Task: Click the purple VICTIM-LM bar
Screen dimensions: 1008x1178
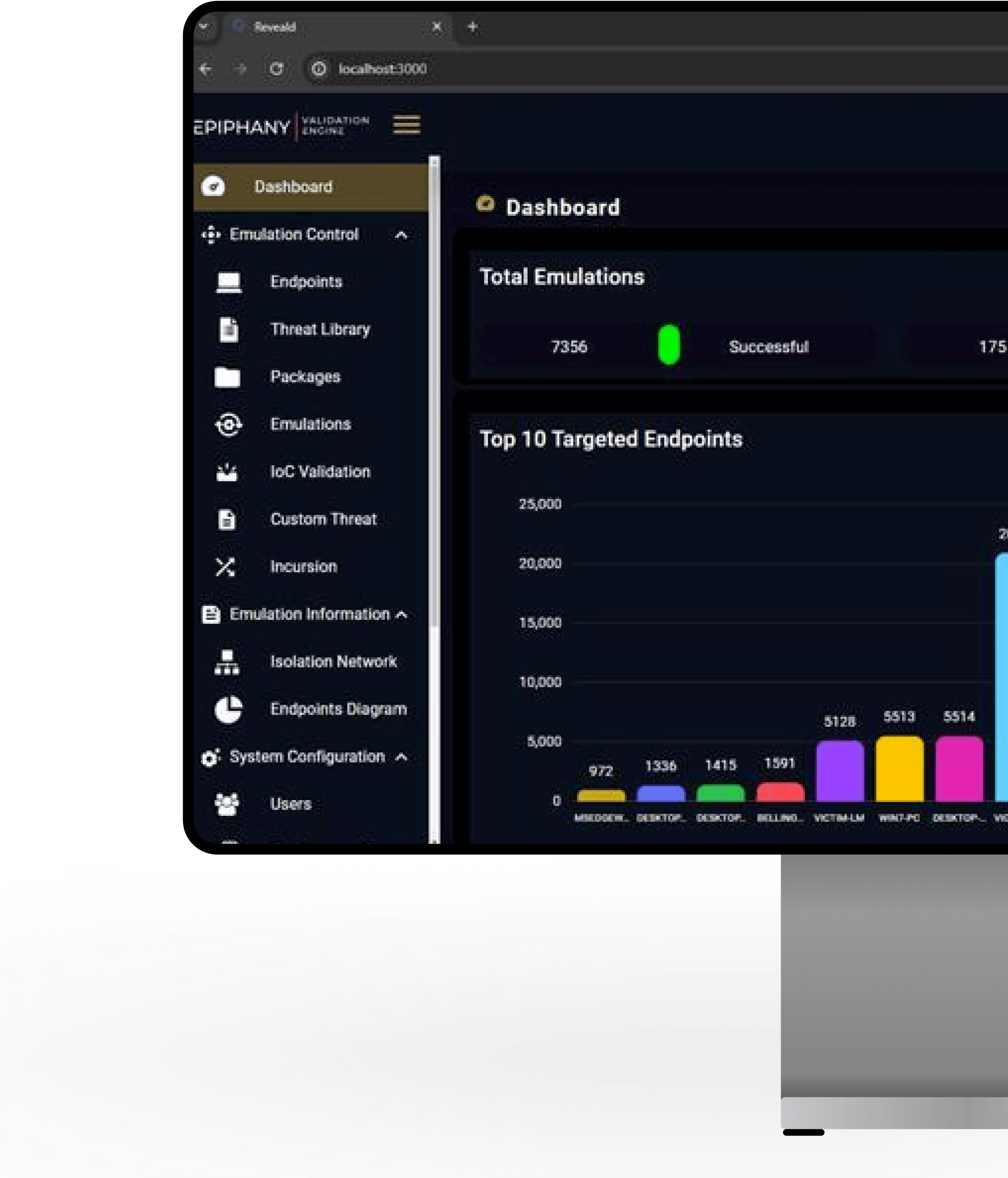Action: coord(839,771)
